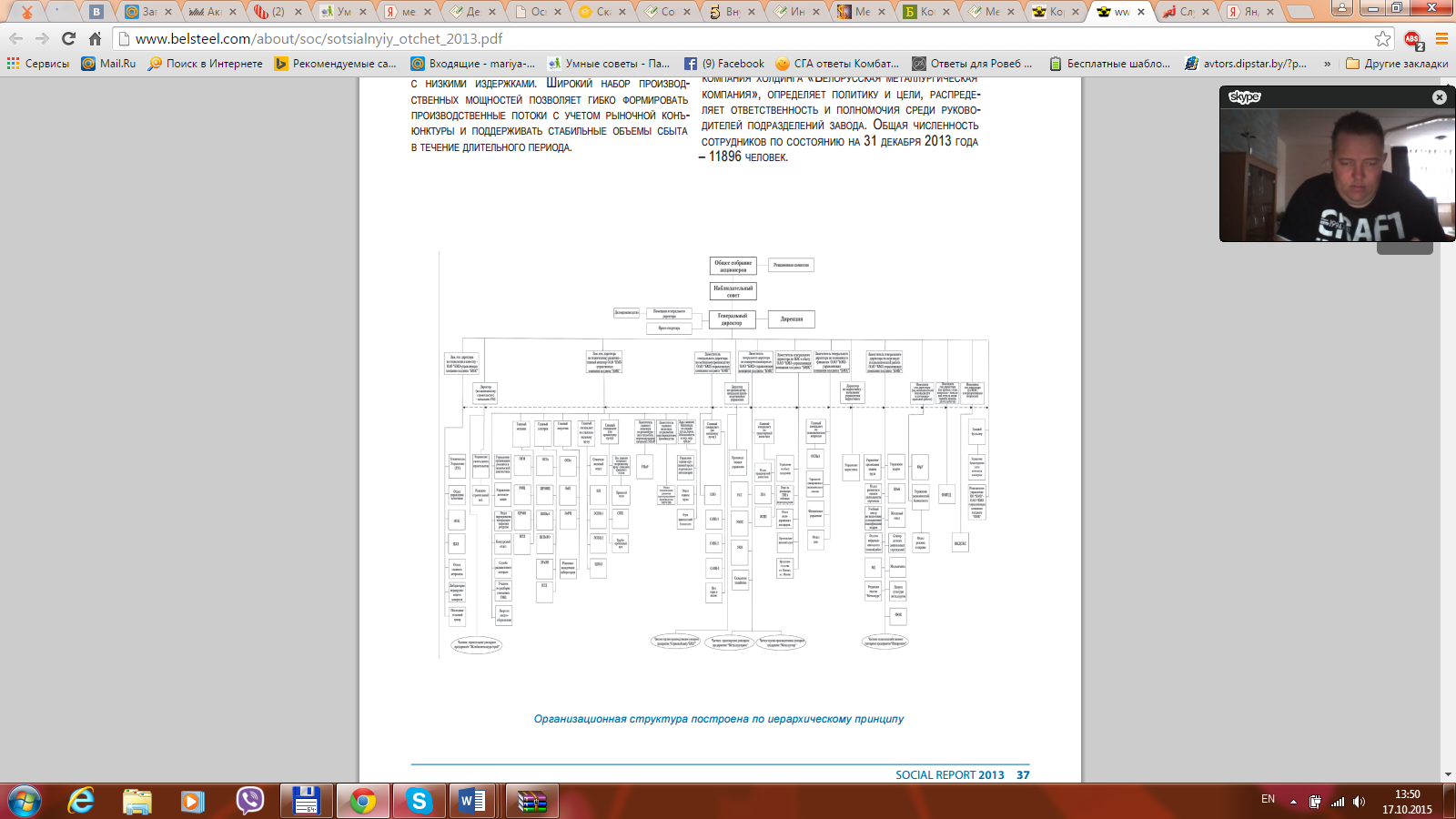Open the СГА ответы Комбат bookmark
1456x819 pixels.
[x=836, y=64]
